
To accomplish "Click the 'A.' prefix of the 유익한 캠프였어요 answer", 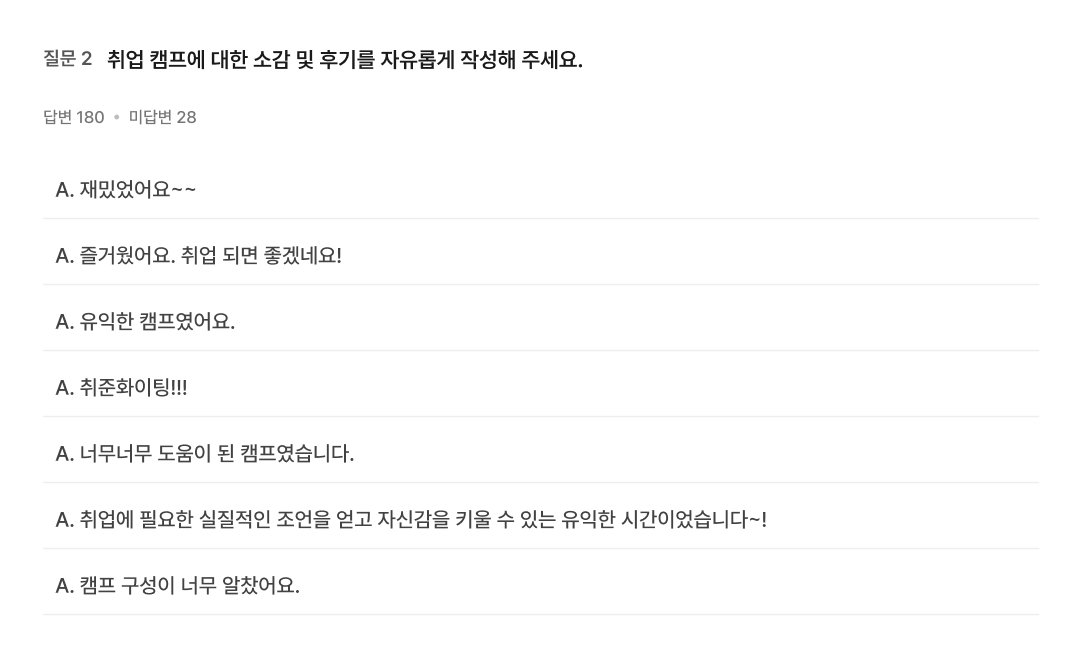I will 65,322.
